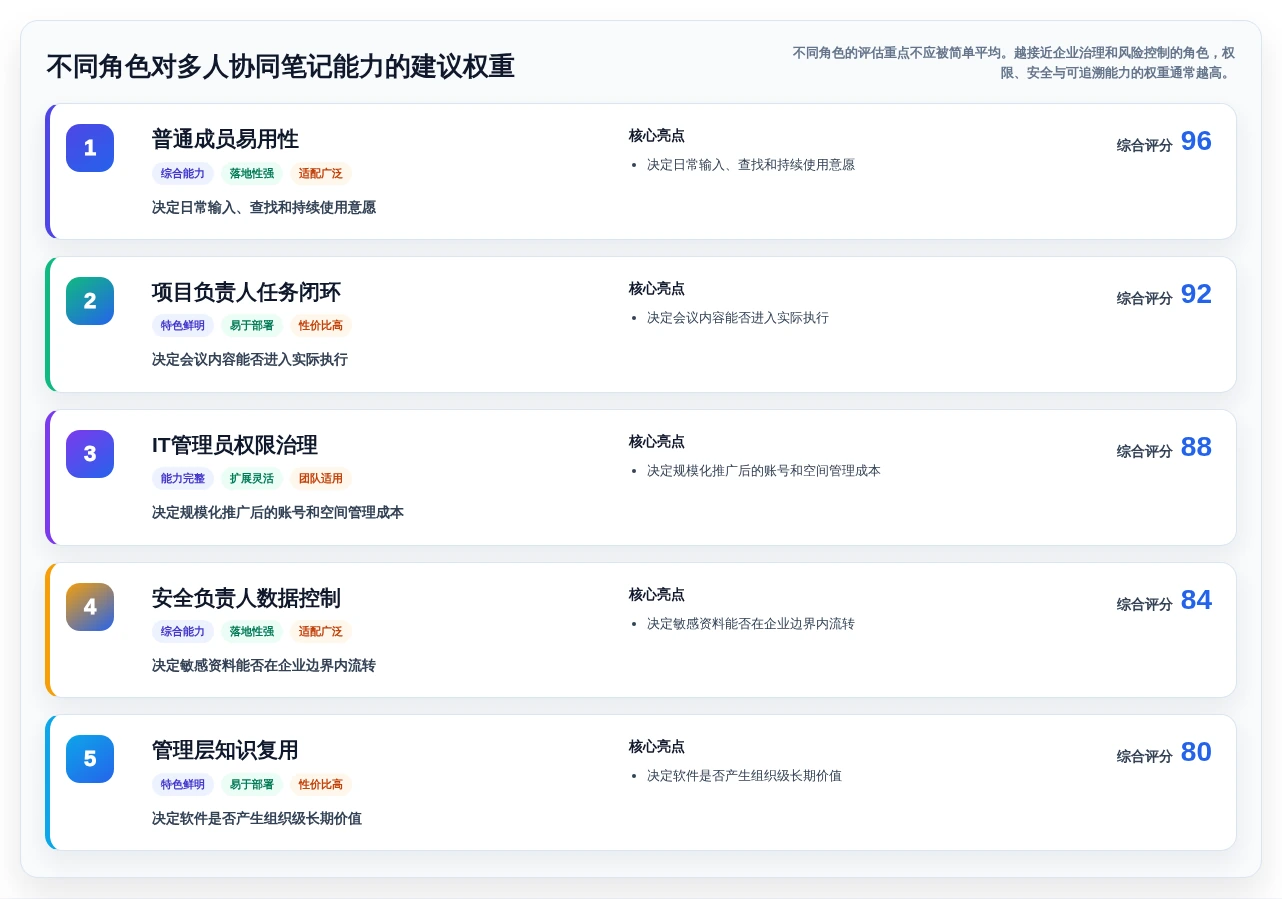Click the rank 5 number badge

coord(90,759)
